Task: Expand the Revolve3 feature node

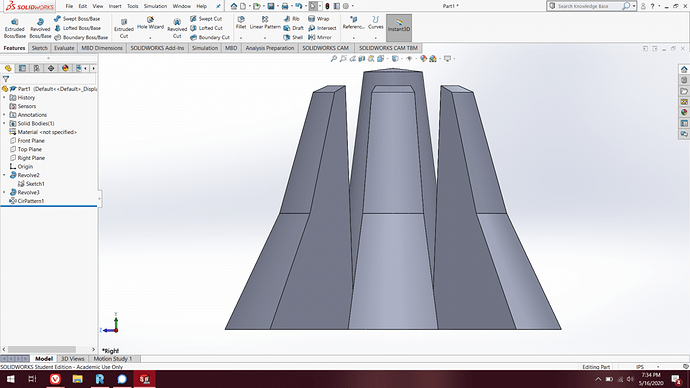Action: click(4, 192)
